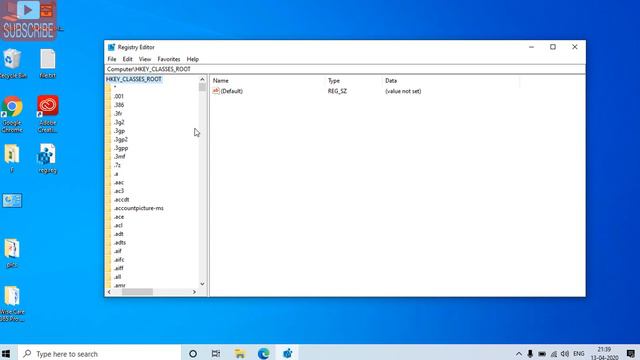Select the .aiff key
640x360 pixels.
click(x=118, y=268)
